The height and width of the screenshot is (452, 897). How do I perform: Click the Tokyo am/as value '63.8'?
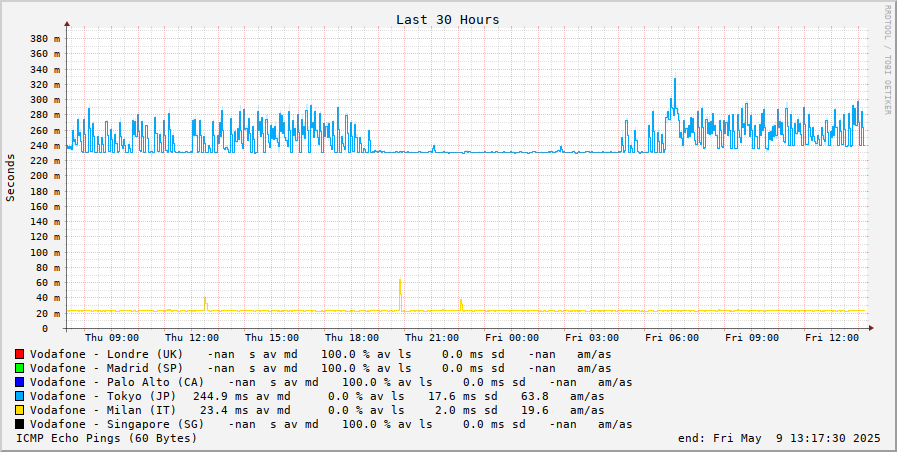[x=535, y=397]
